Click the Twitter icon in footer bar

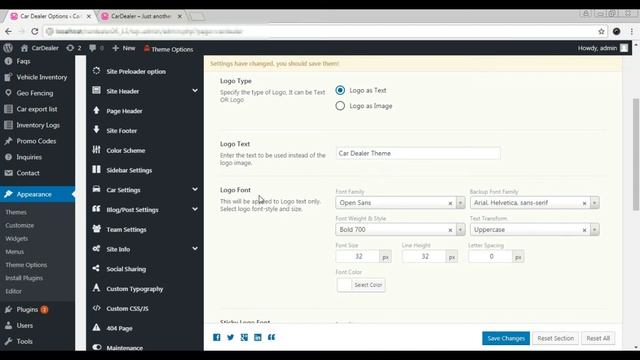231,337
